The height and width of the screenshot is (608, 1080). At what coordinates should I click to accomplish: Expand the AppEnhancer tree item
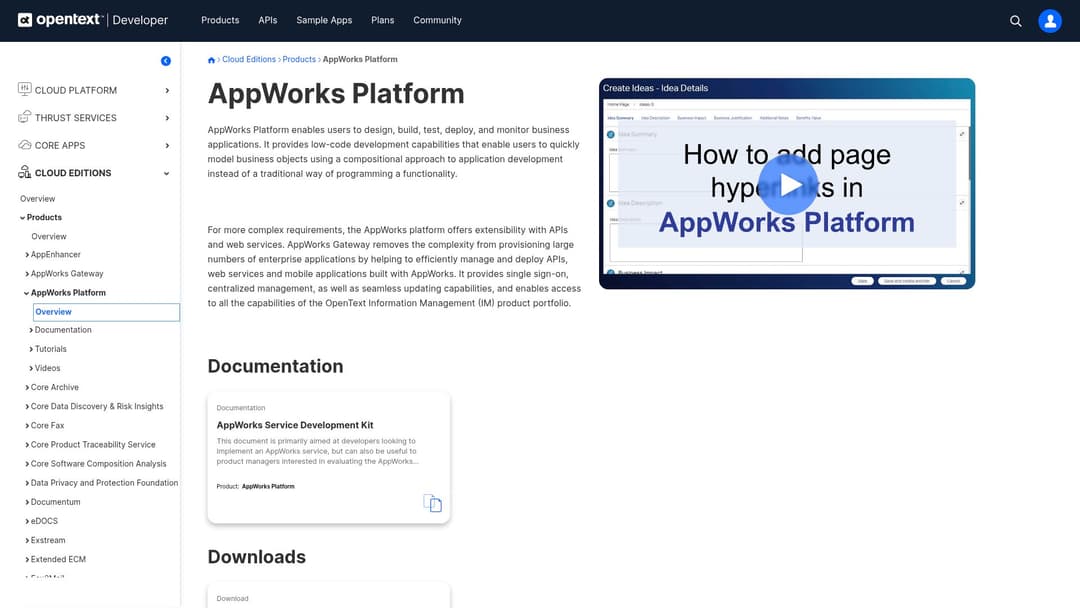(27, 255)
